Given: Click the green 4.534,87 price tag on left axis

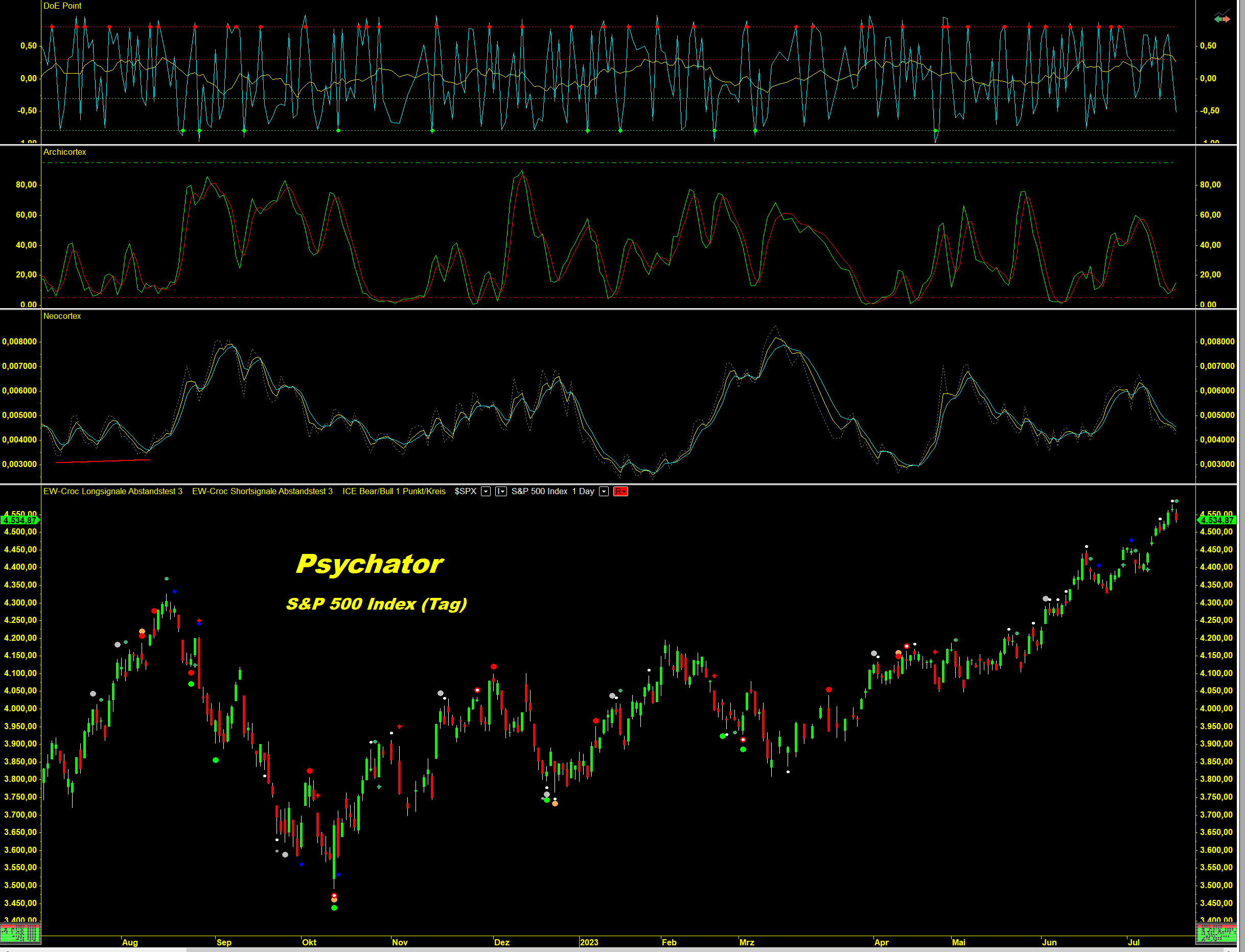Looking at the screenshot, I should [x=20, y=520].
